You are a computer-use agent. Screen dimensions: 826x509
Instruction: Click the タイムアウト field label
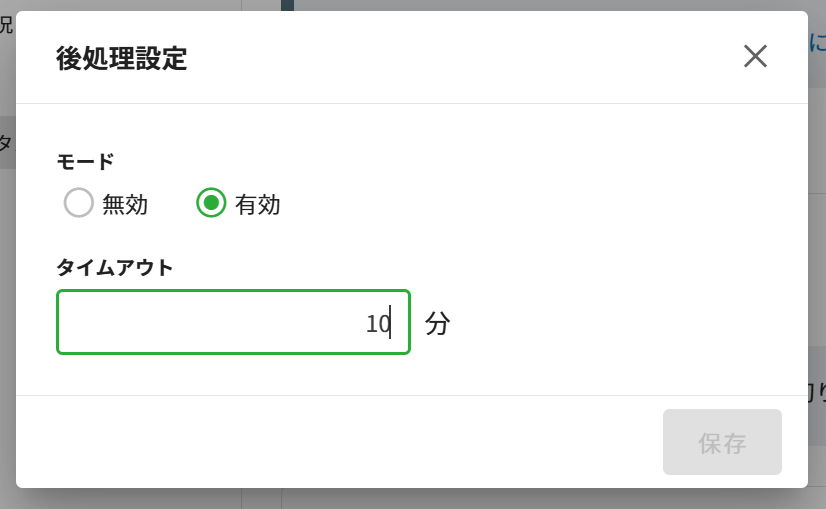coord(115,267)
